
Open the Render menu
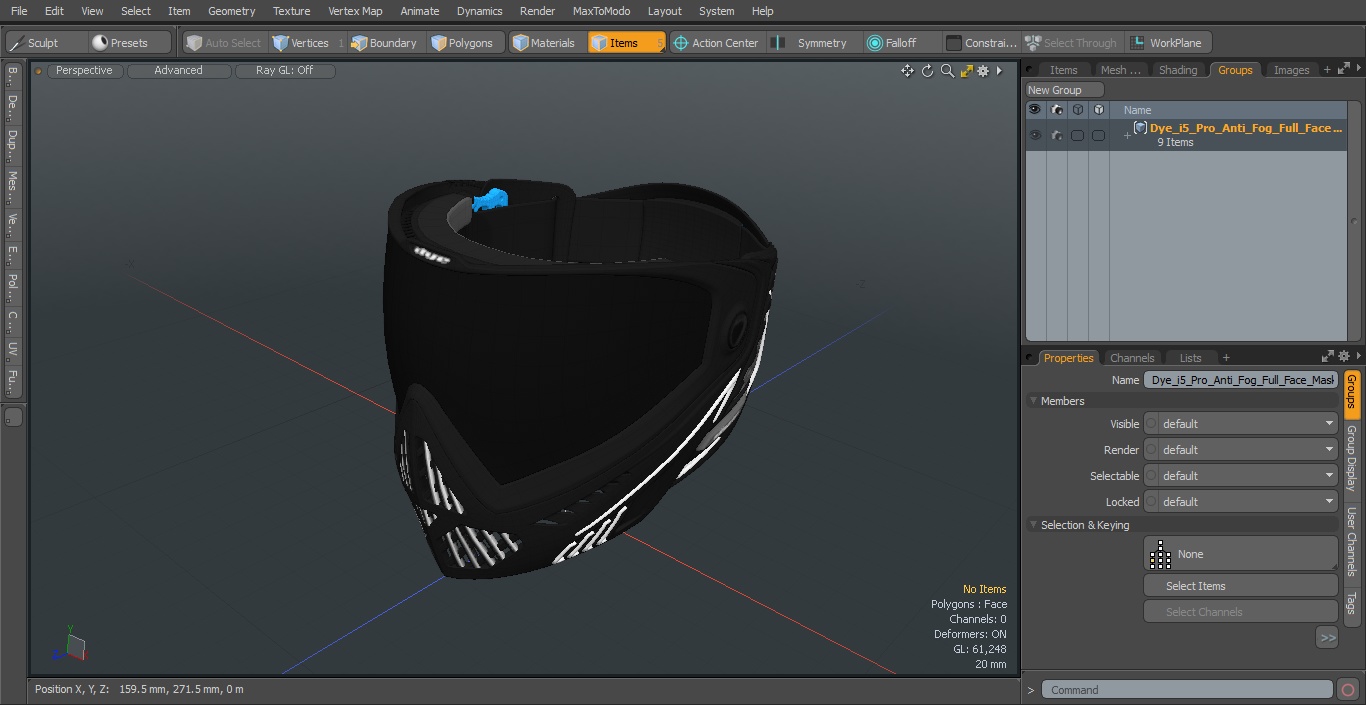point(537,11)
